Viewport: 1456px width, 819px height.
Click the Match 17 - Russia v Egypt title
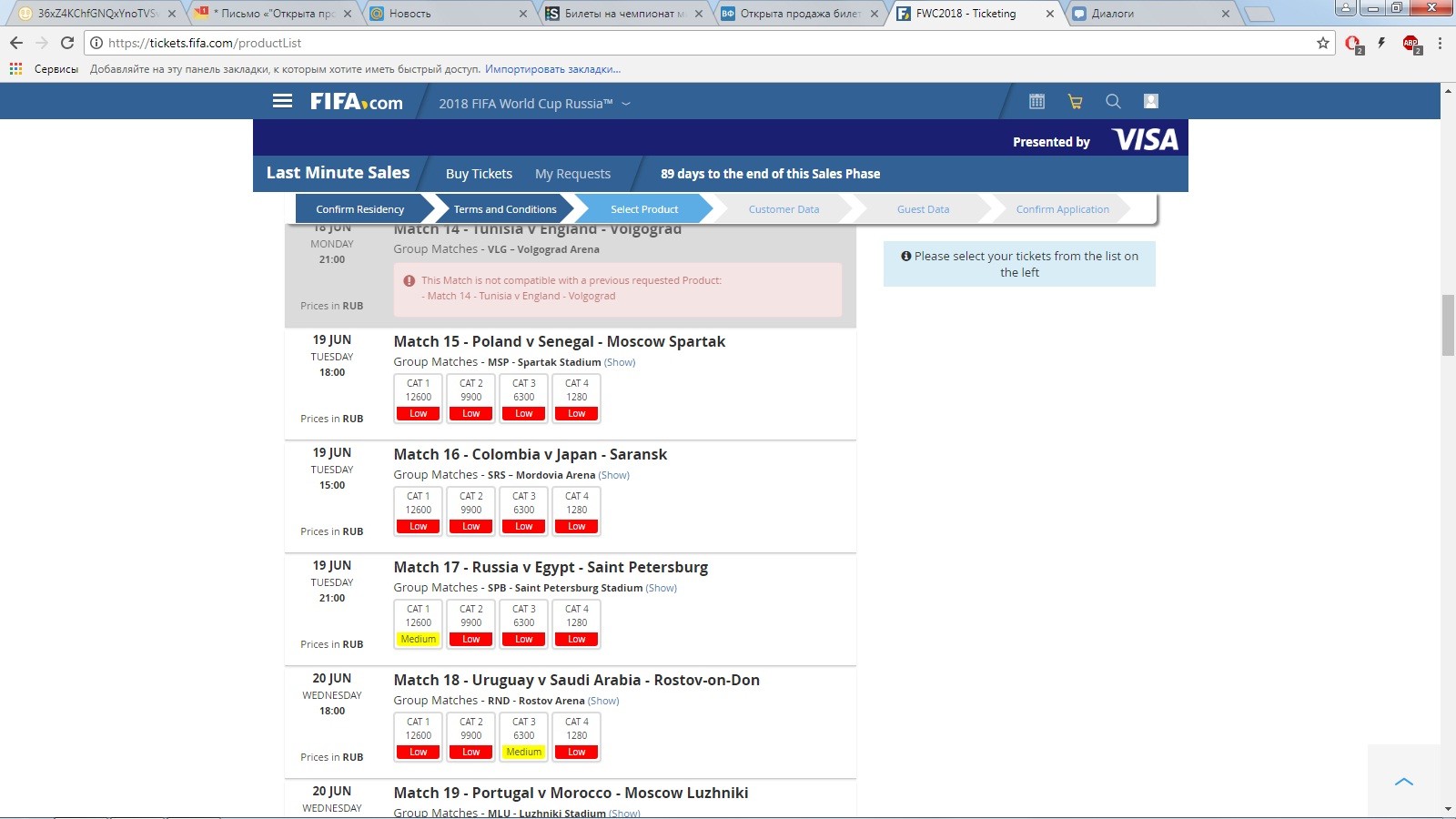pos(551,567)
